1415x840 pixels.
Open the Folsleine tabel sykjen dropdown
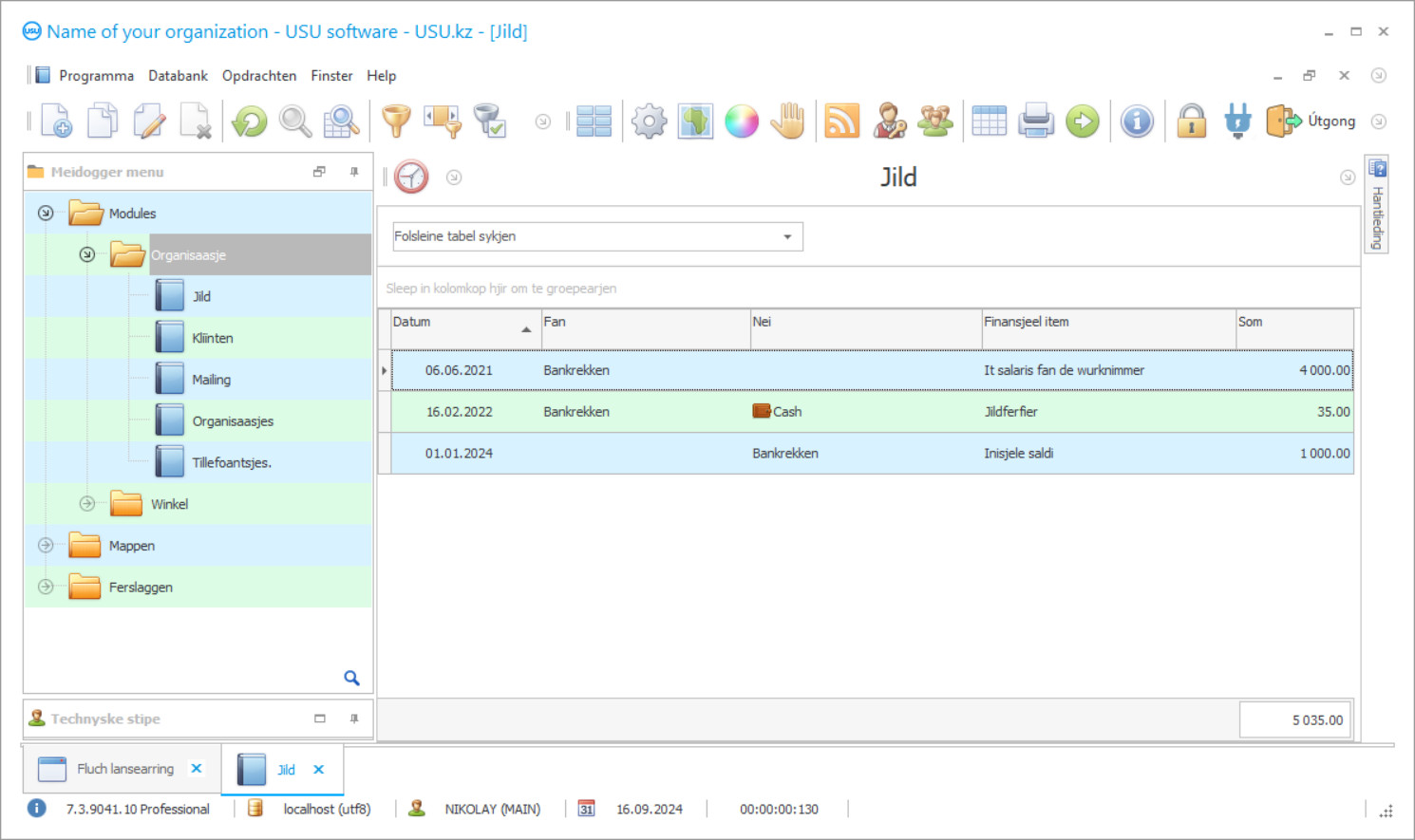(787, 236)
